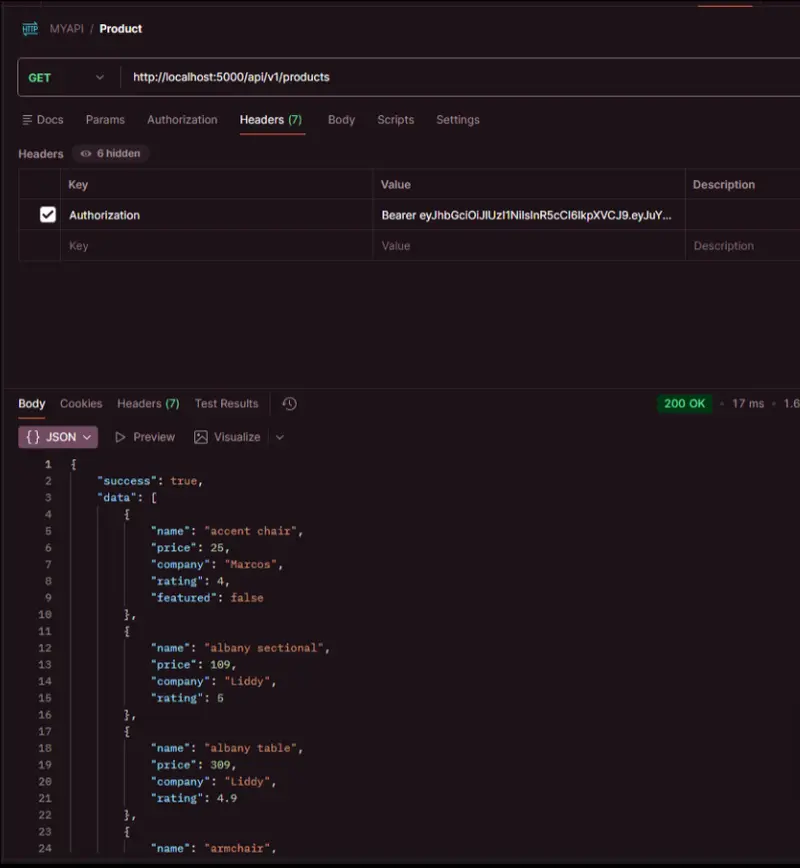
Task: Show the 6 hidden headers
Action: click(x=111, y=153)
